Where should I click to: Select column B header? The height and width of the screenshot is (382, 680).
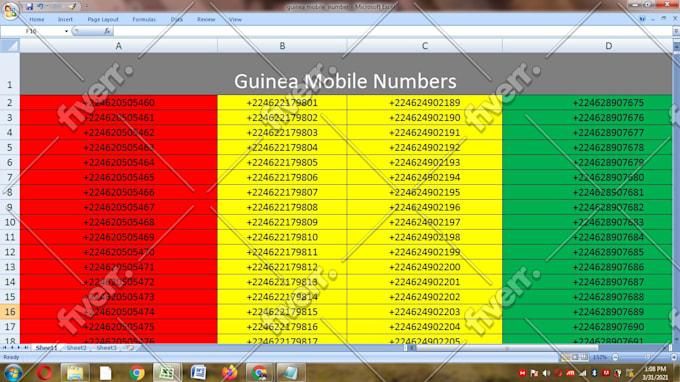[x=282, y=46]
